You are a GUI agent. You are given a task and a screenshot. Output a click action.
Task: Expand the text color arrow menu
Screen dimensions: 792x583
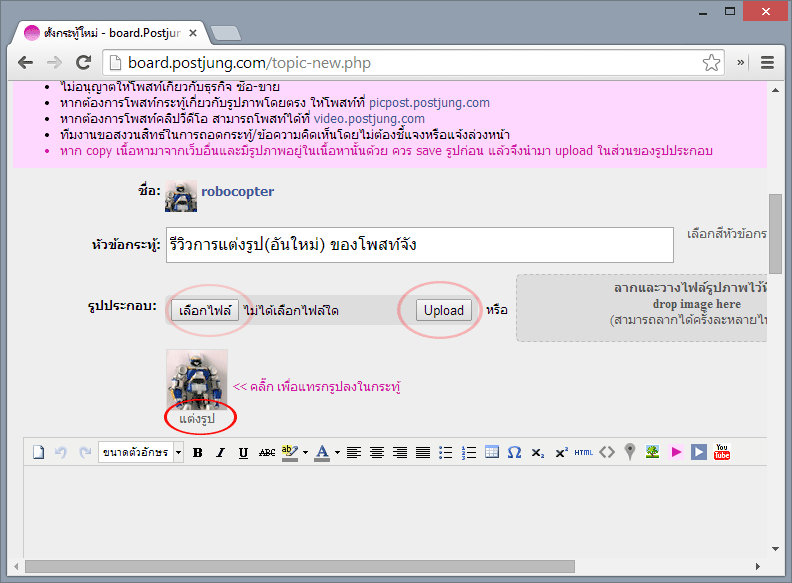click(x=335, y=452)
